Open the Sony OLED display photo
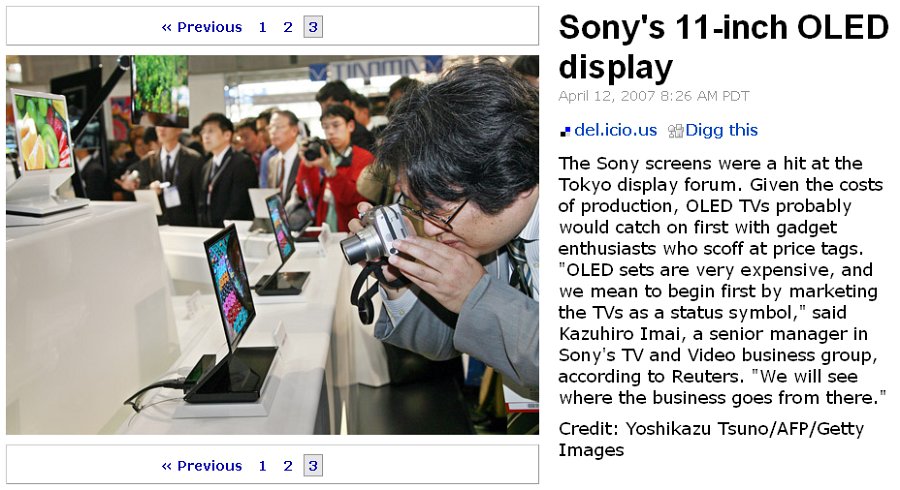The image size is (900, 490). pyautogui.click(x=273, y=245)
